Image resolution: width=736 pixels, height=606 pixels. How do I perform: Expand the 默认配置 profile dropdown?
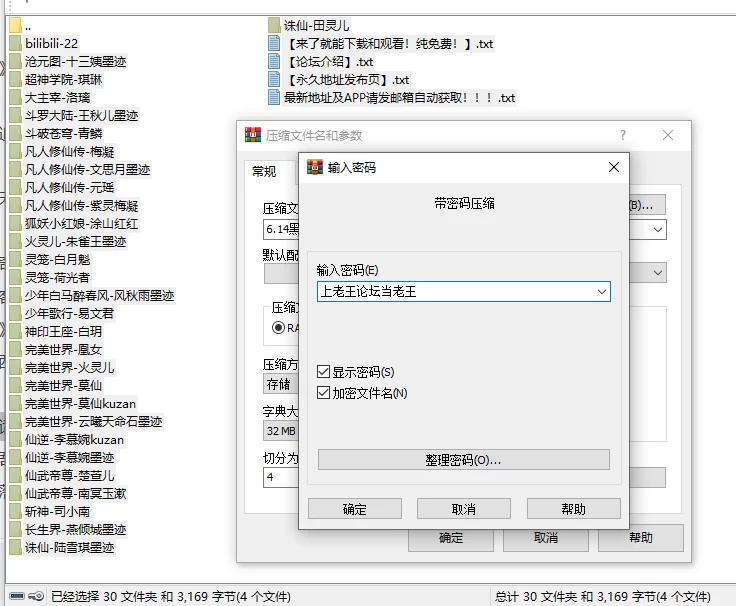[657, 272]
